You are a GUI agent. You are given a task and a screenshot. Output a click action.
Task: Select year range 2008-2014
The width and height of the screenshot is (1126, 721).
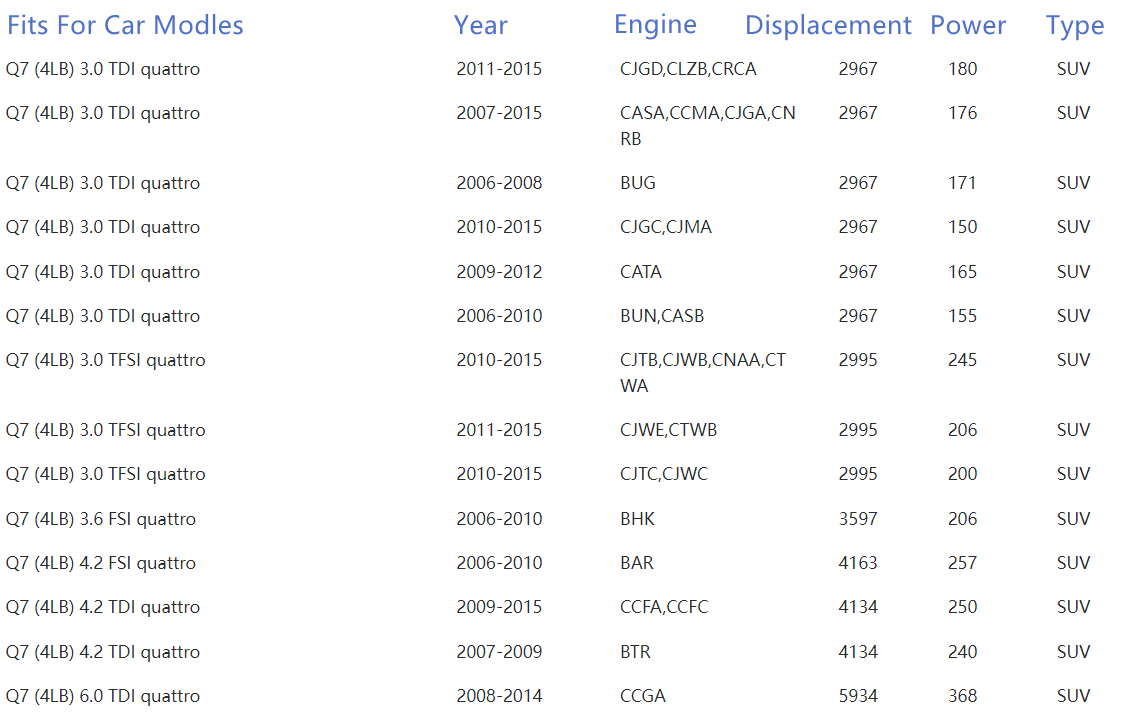click(x=499, y=696)
